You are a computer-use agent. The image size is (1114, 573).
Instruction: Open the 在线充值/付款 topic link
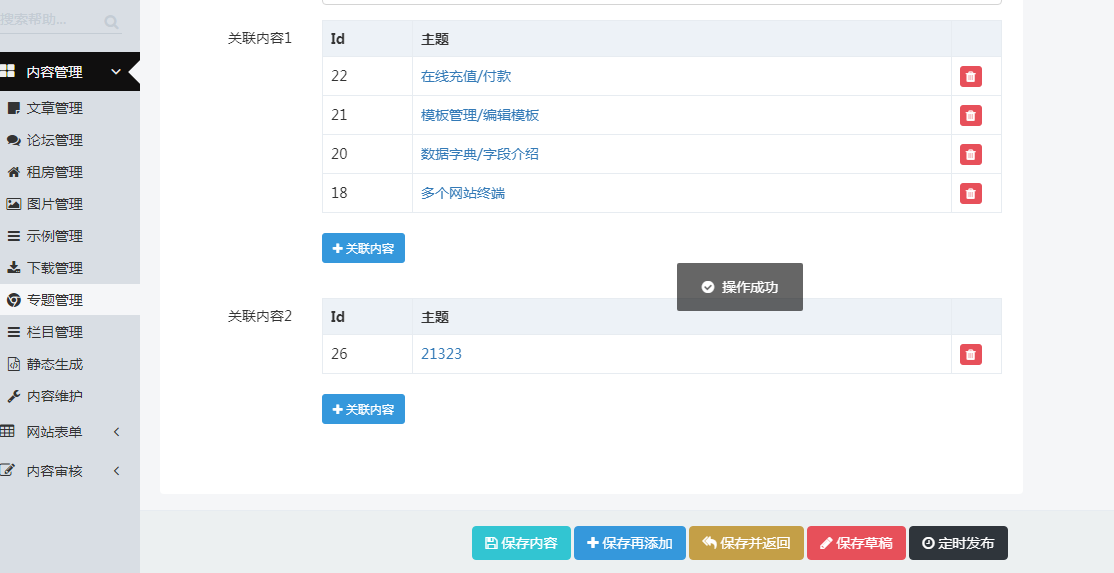pos(466,76)
